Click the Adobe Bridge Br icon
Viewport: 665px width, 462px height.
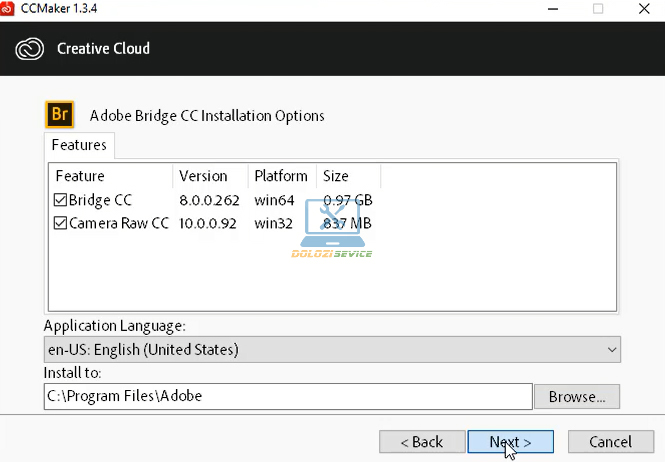60,114
